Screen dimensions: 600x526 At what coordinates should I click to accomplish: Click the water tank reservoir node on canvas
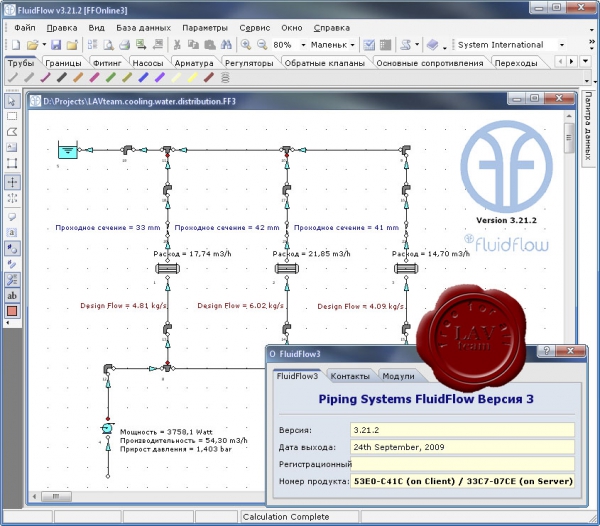pyautogui.click(x=67, y=150)
